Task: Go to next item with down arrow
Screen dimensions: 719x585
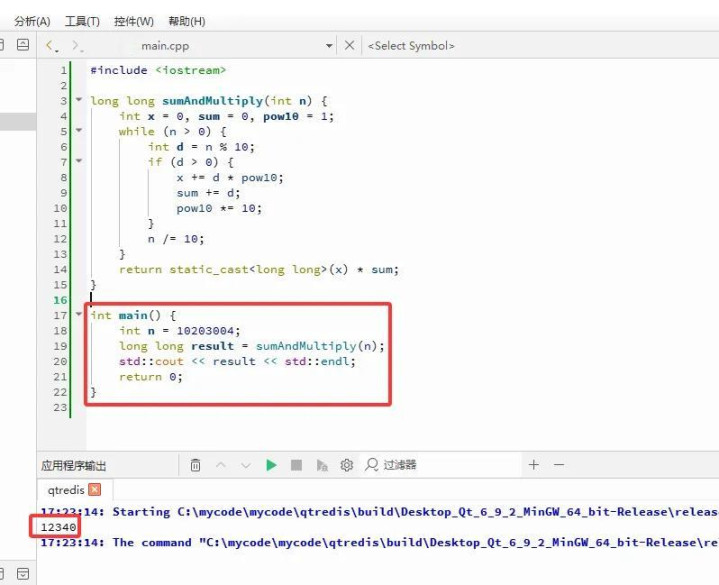Action: pyautogui.click(x=245, y=465)
